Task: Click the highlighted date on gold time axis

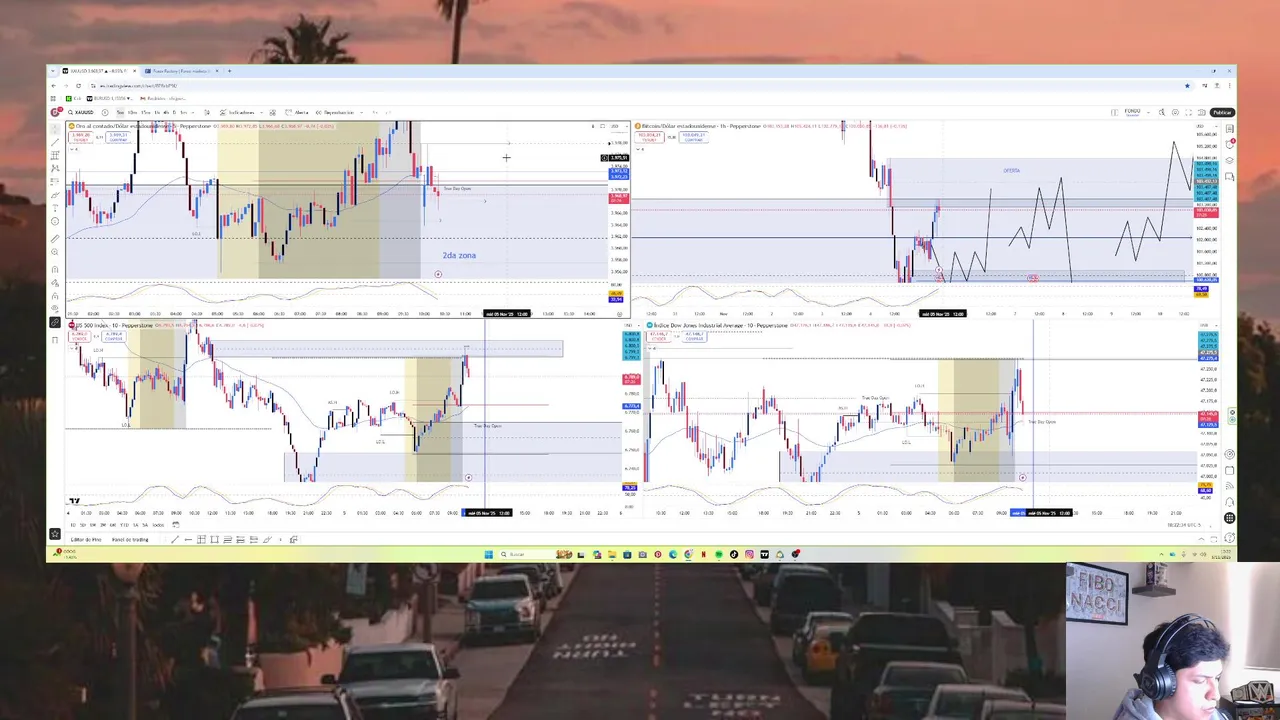Action: pyautogui.click(x=507, y=314)
